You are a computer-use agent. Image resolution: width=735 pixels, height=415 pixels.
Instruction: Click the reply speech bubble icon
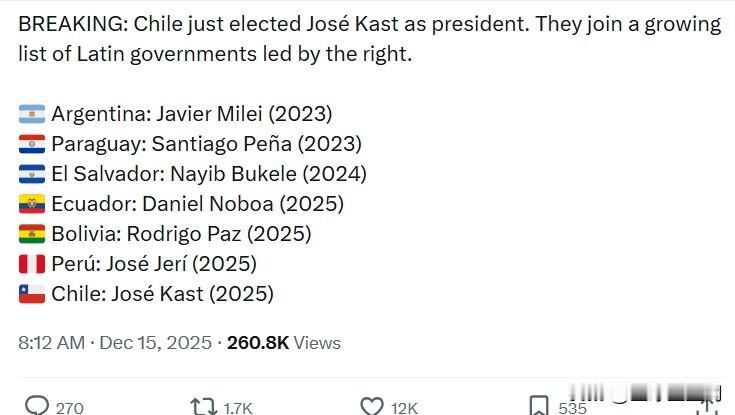tap(37, 406)
